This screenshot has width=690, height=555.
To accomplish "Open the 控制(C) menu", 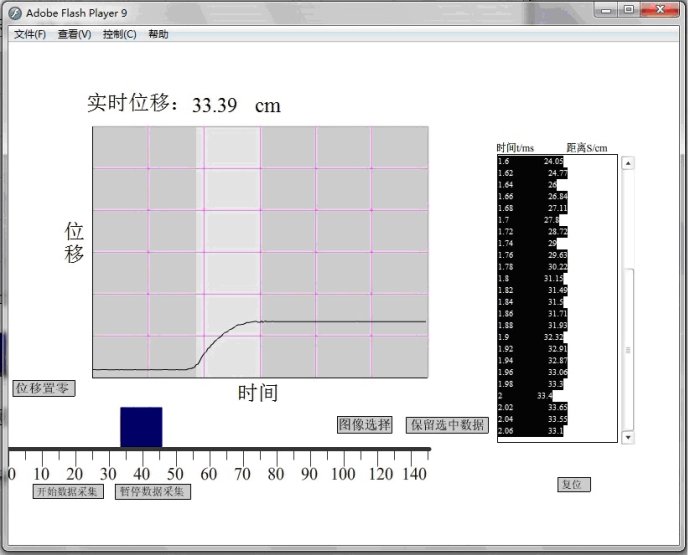I will point(119,34).
